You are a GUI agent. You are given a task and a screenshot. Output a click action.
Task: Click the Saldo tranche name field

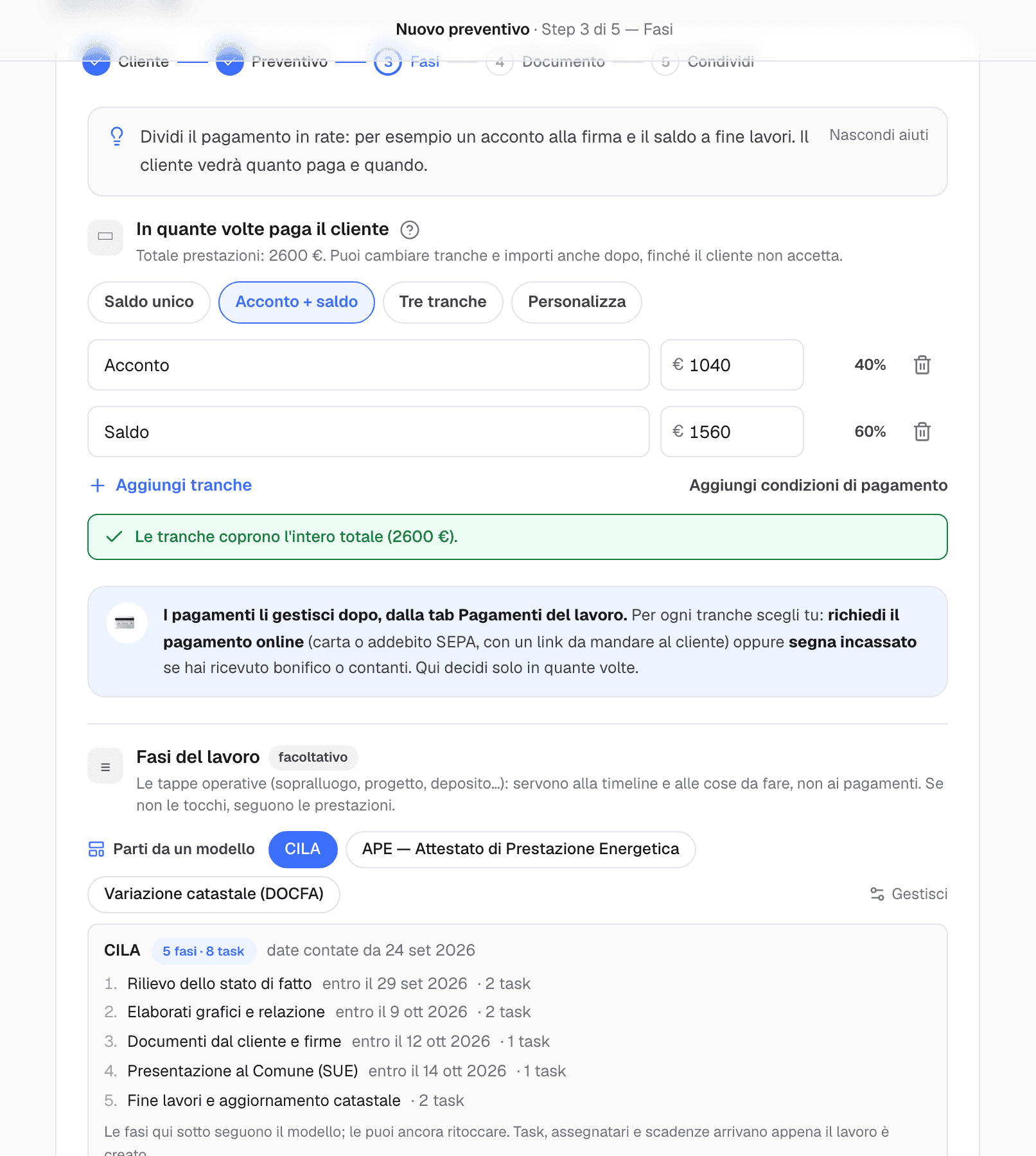coord(369,432)
